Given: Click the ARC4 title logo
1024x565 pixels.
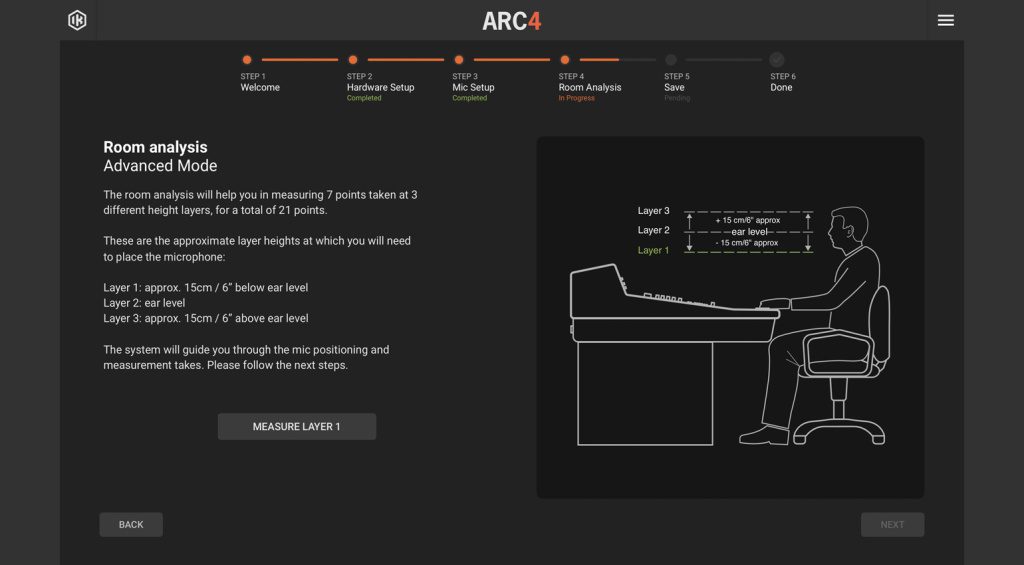Looking at the screenshot, I should (511, 21).
